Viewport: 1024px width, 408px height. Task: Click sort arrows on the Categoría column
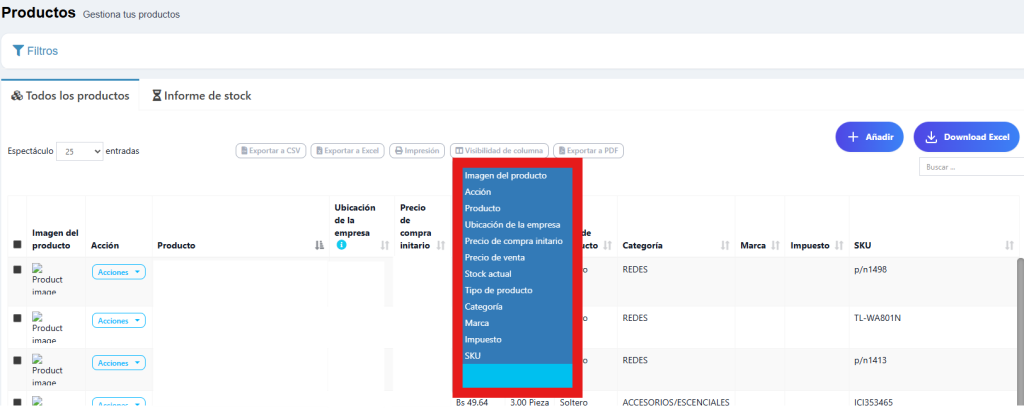click(724, 245)
